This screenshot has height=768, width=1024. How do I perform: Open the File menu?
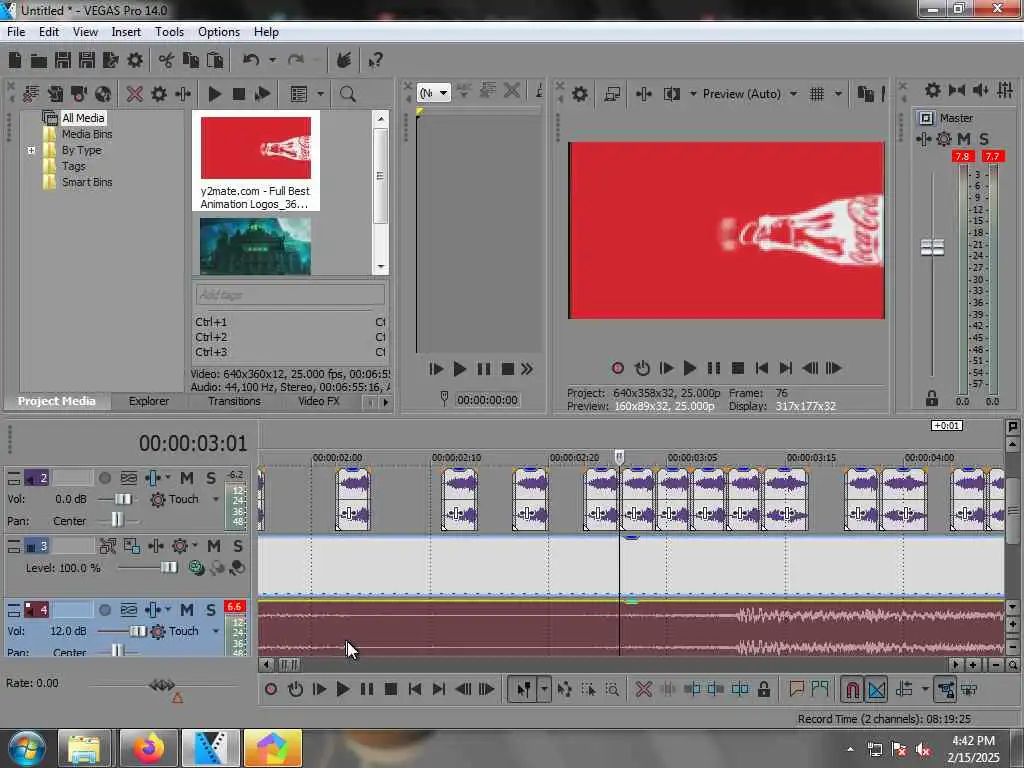tap(16, 32)
